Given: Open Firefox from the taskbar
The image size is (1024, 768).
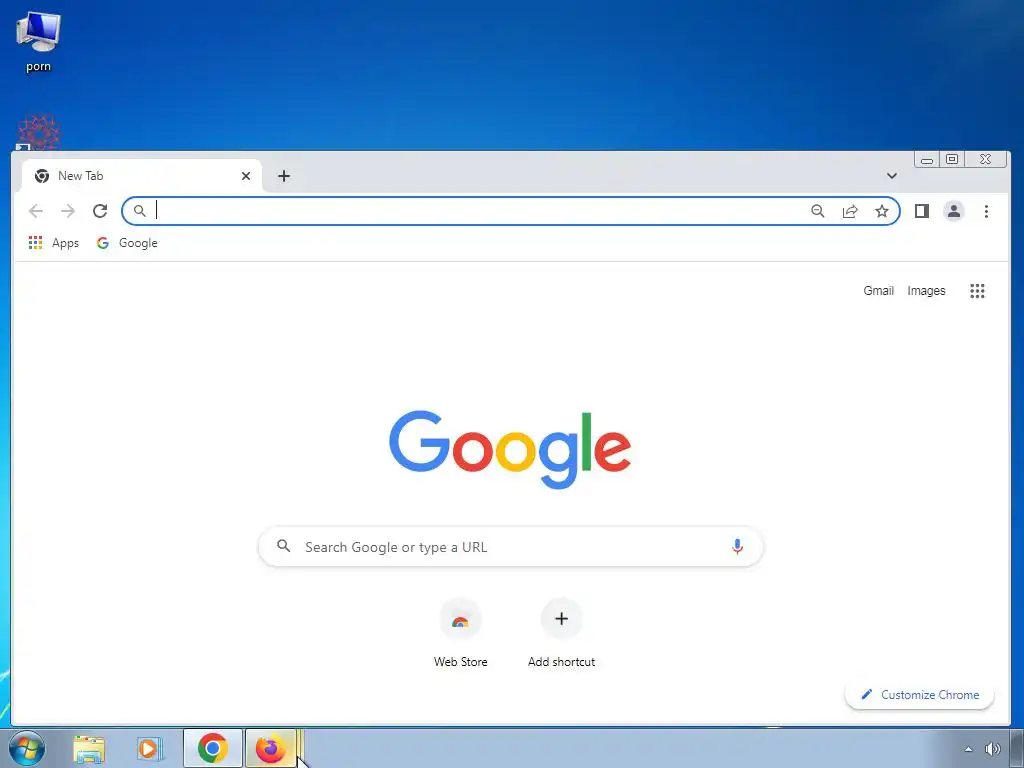Looking at the screenshot, I should [270, 748].
